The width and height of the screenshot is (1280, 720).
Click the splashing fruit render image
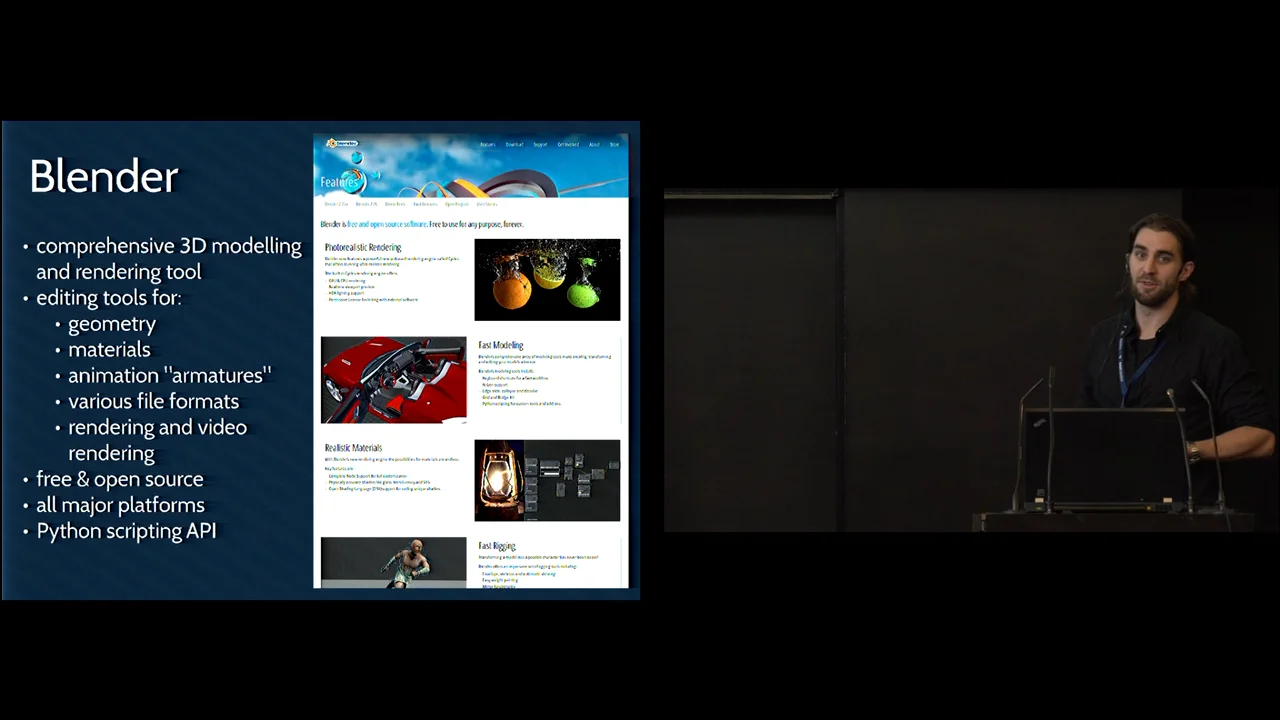point(547,279)
